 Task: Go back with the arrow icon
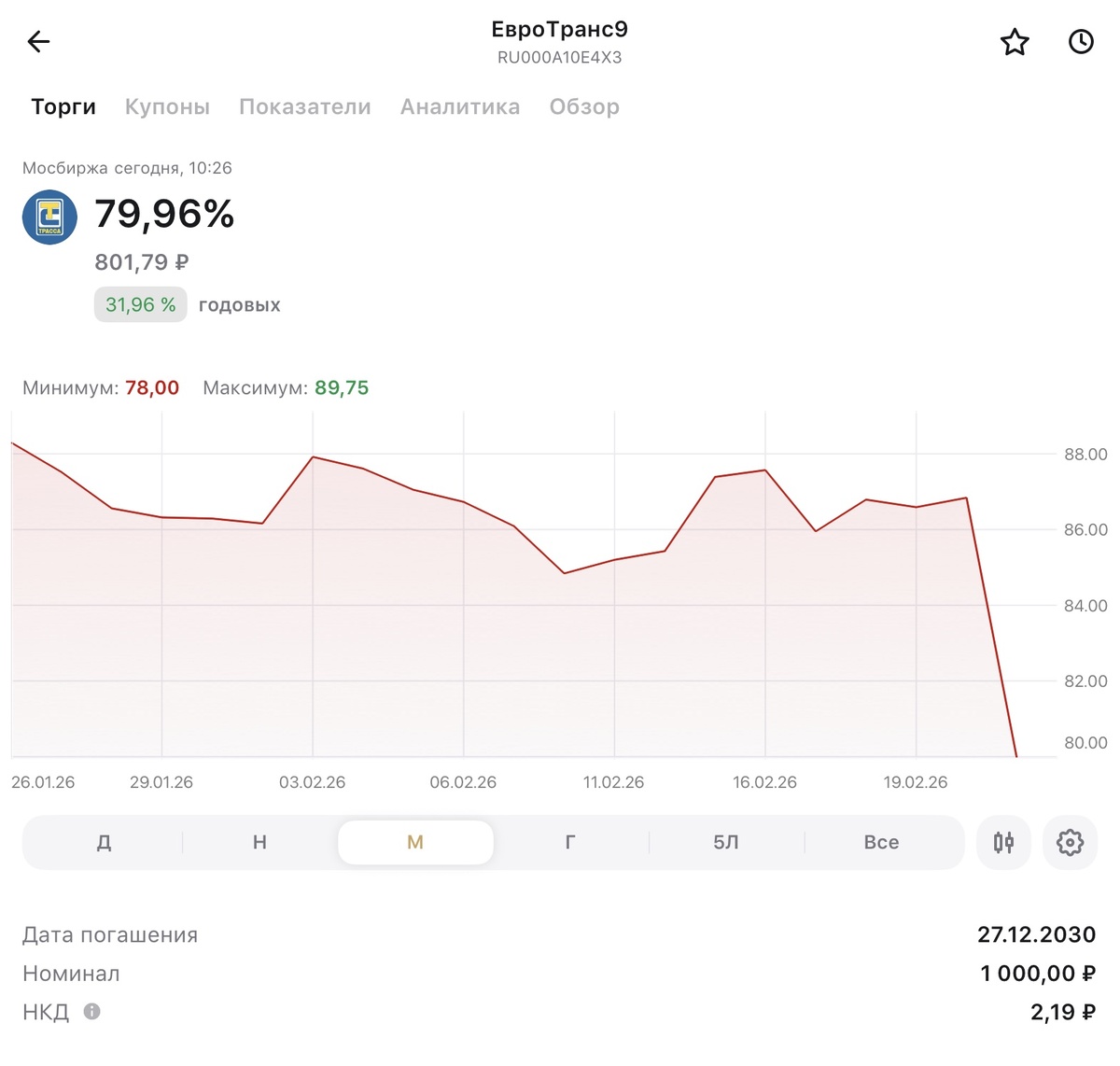(x=38, y=41)
